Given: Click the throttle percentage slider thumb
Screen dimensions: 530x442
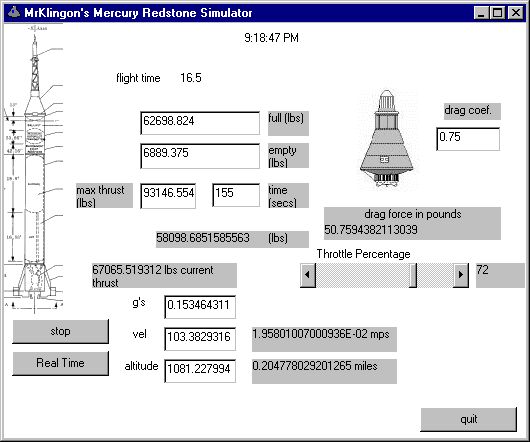Looking at the screenshot, I should point(412,275).
